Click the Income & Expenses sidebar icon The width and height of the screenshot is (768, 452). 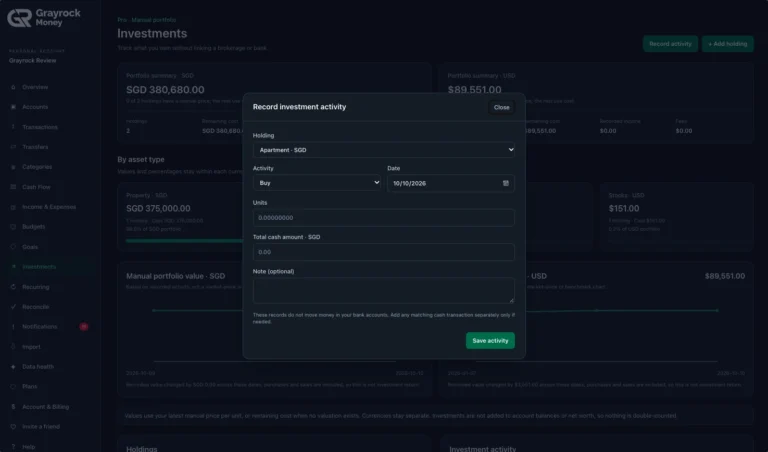[13, 207]
